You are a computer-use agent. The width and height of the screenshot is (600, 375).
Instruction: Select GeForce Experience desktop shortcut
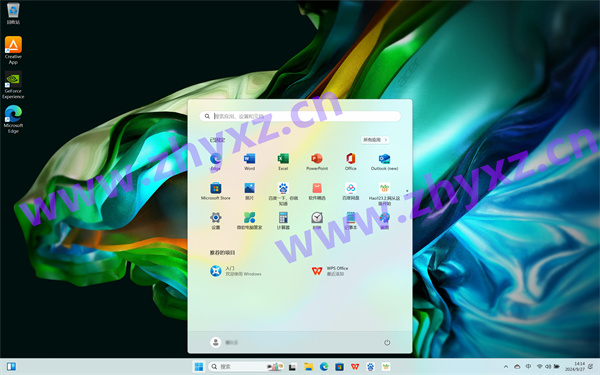click(x=13, y=85)
